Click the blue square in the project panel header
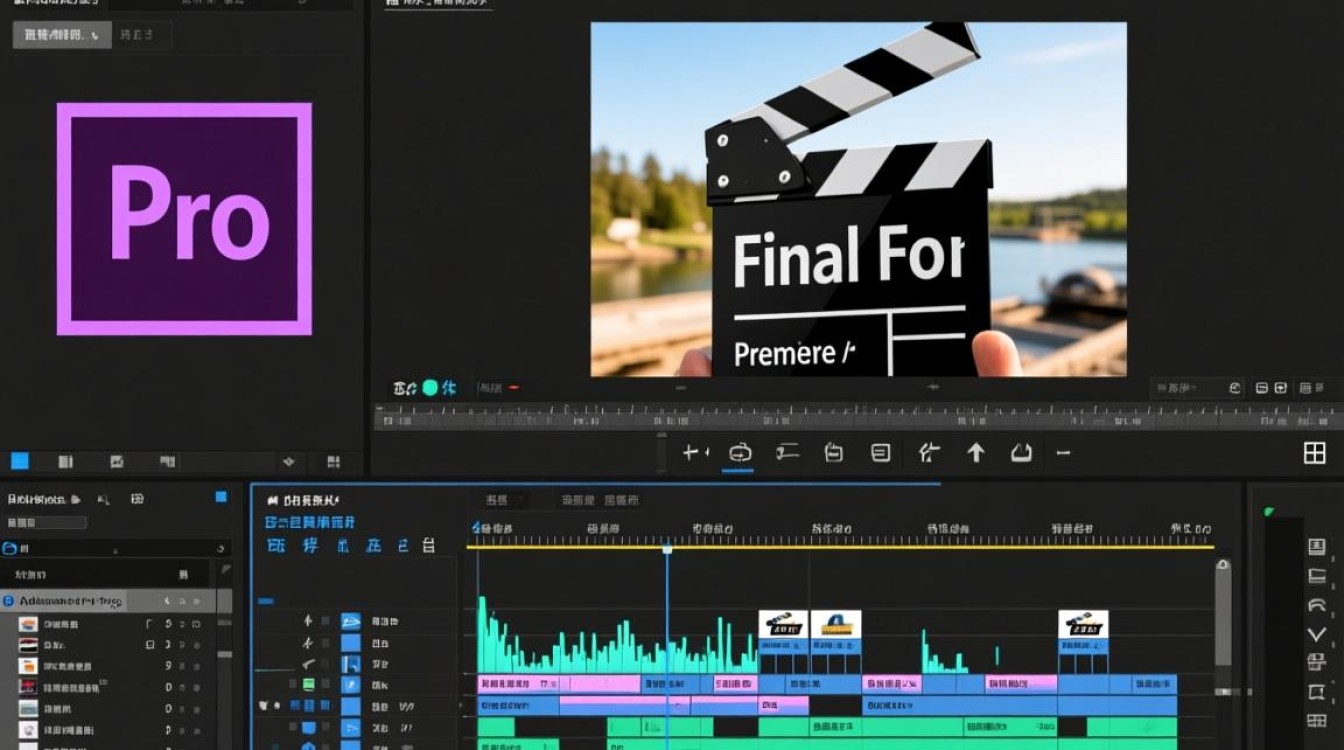The height and width of the screenshot is (750, 1344). click(221, 497)
